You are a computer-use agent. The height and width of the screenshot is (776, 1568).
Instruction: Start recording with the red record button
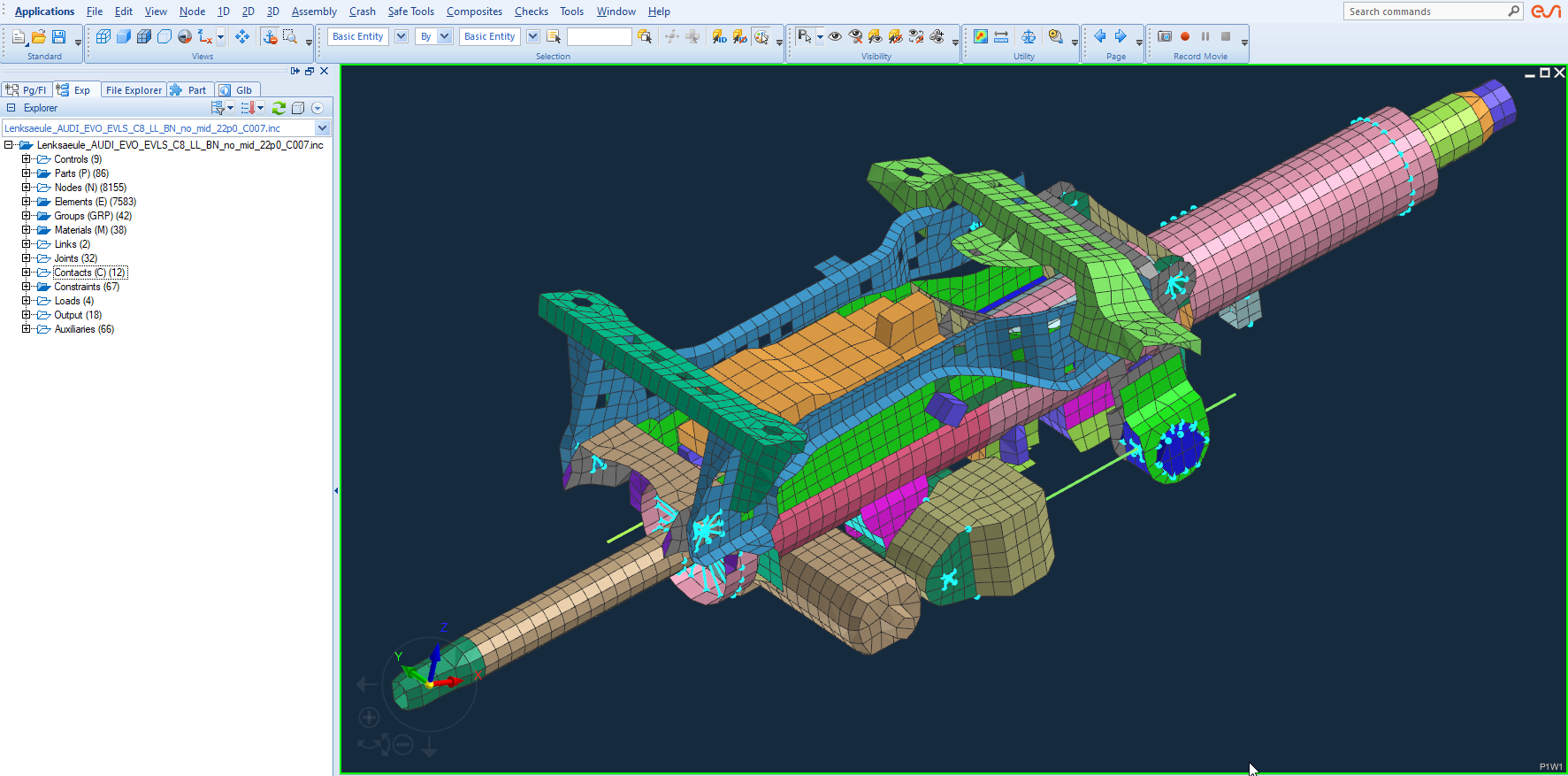tap(1185, 36)
